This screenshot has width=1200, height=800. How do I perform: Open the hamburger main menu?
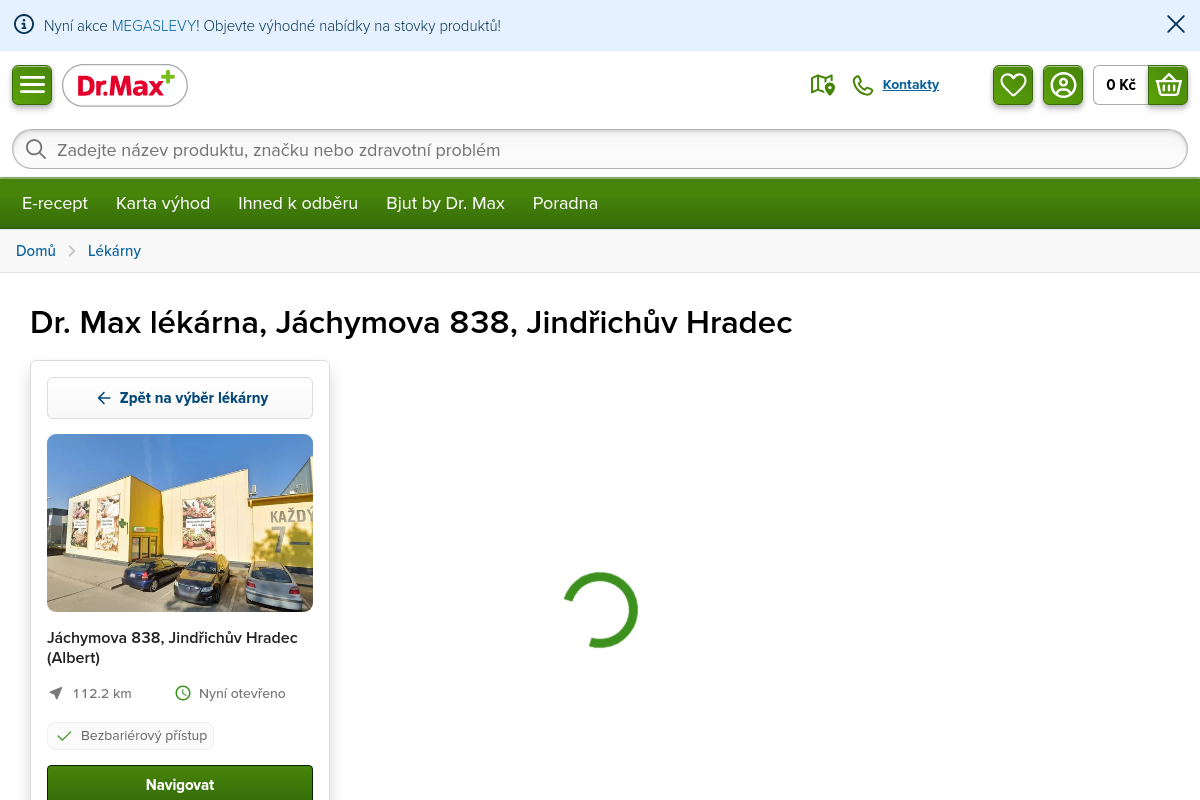pos(32,85)
